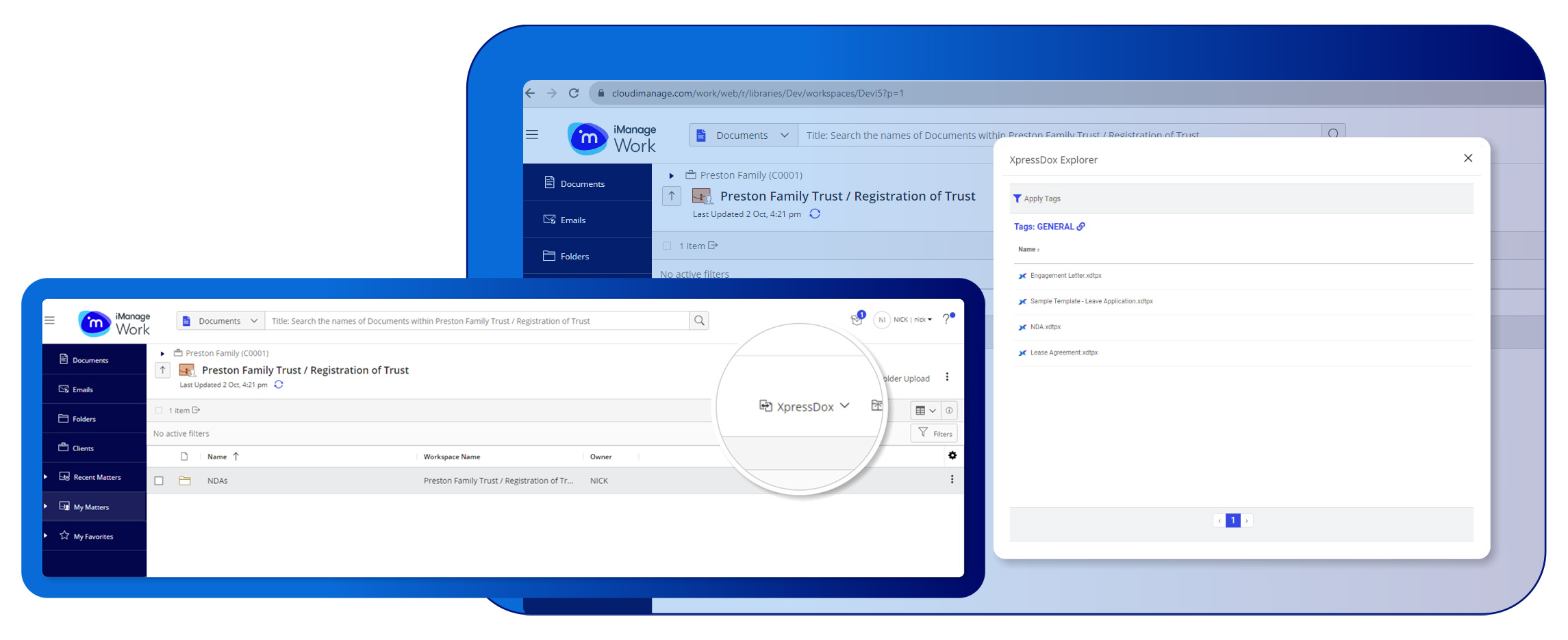
Task: Select Engagement Letter.xdtpx template
Action: click(1066, 275)
